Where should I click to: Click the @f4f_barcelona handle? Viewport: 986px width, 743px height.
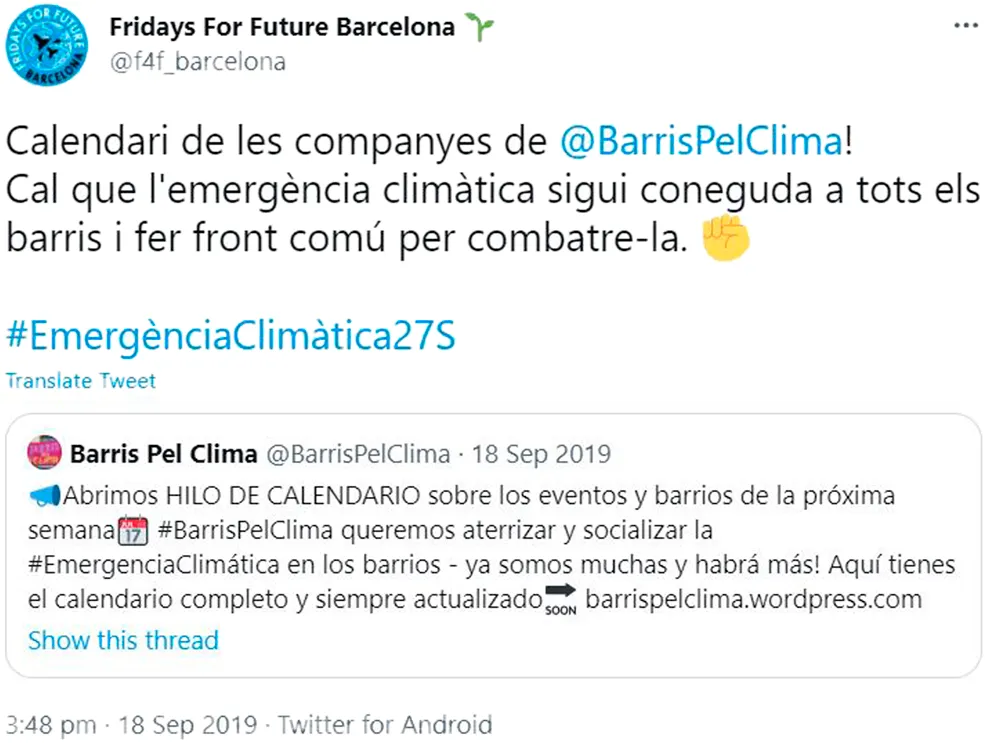tap(198, 62)
